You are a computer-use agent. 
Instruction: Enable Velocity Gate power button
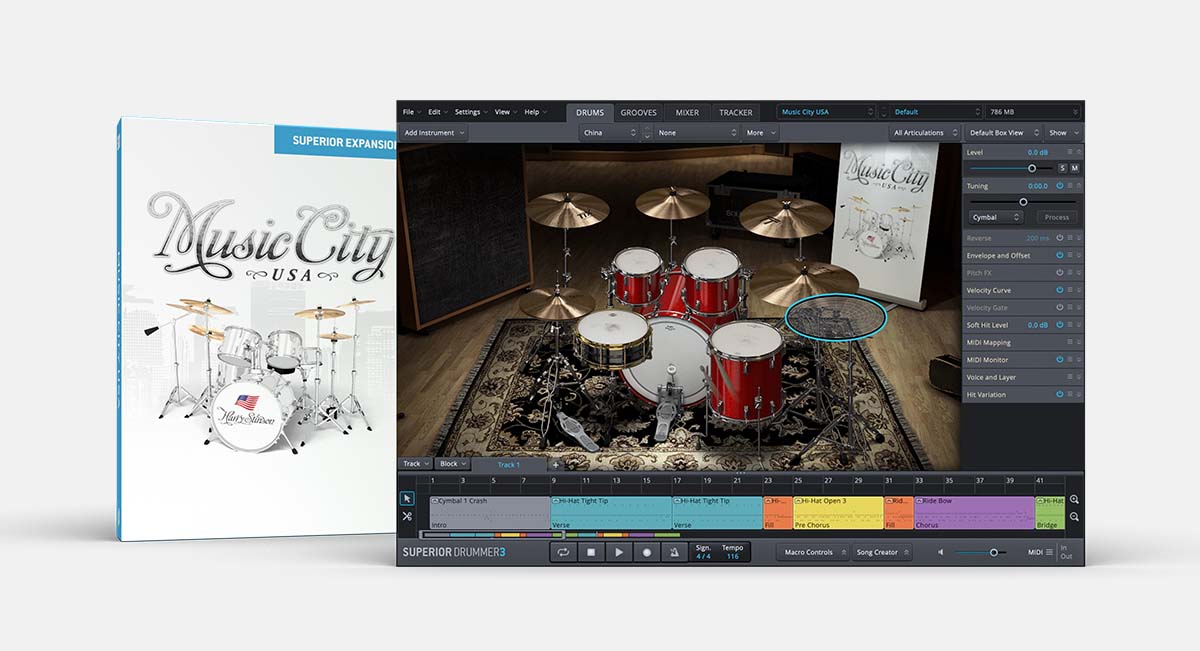tap(1059, 307)
